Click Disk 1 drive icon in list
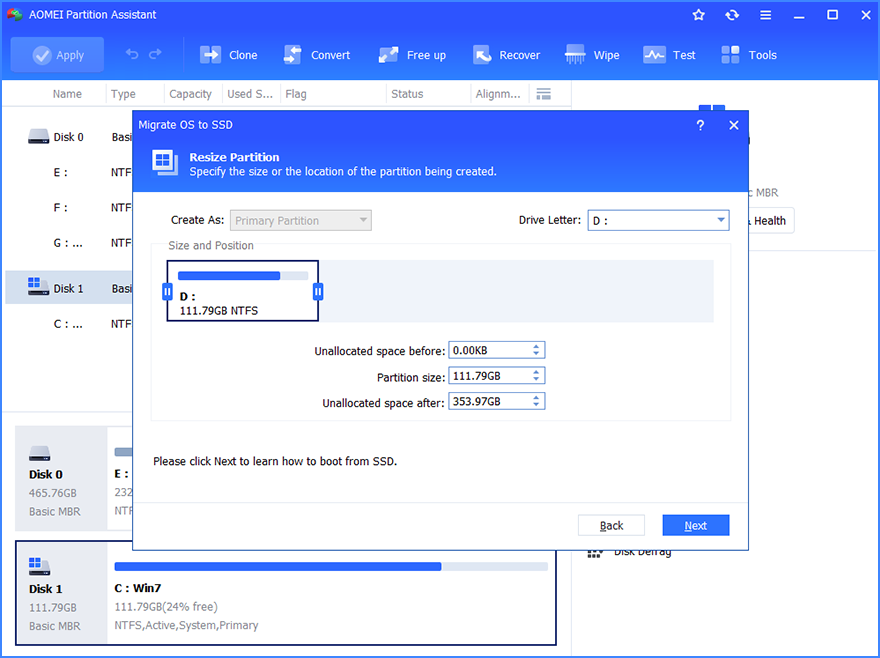The width and height of the screenshot is (880, 658). tap(38, 286)
